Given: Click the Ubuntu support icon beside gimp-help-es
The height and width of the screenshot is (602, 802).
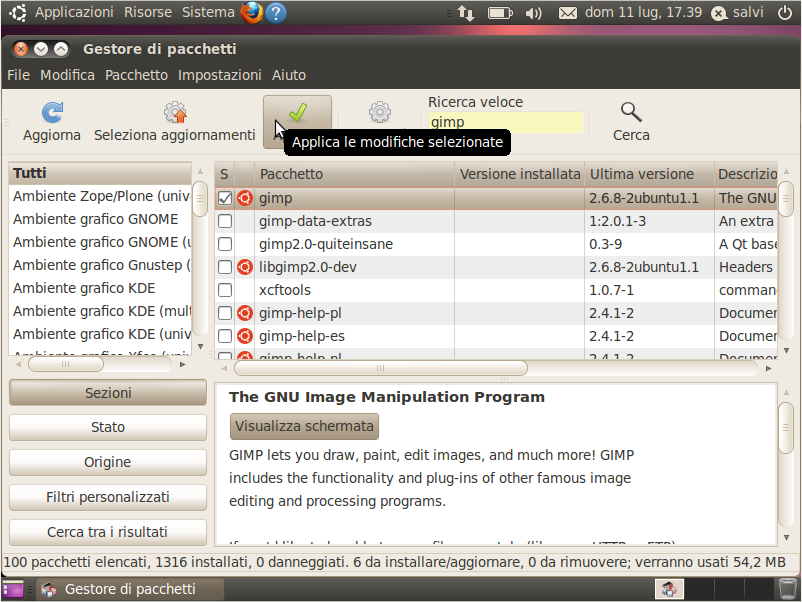Looking at the screenshot, I should click(245, 336).
